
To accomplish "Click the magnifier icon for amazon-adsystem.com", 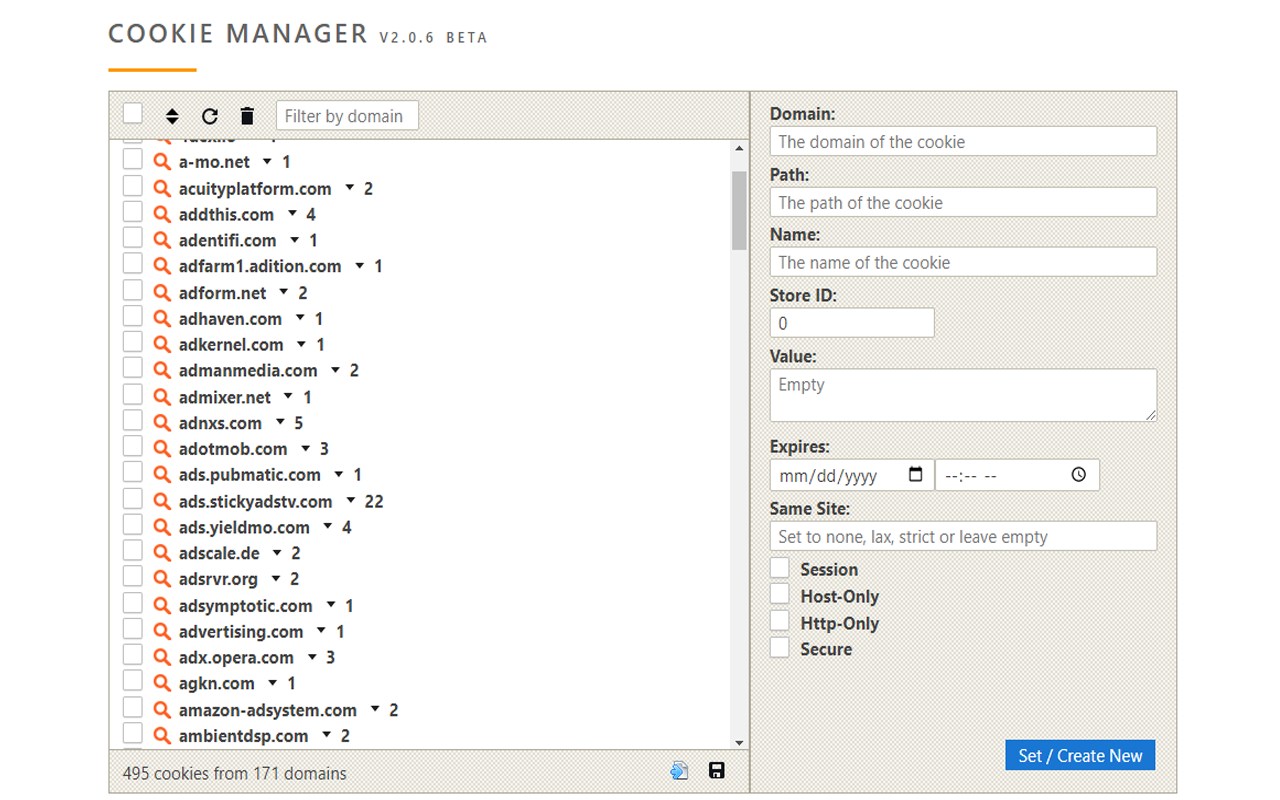I will click(162, 710).
